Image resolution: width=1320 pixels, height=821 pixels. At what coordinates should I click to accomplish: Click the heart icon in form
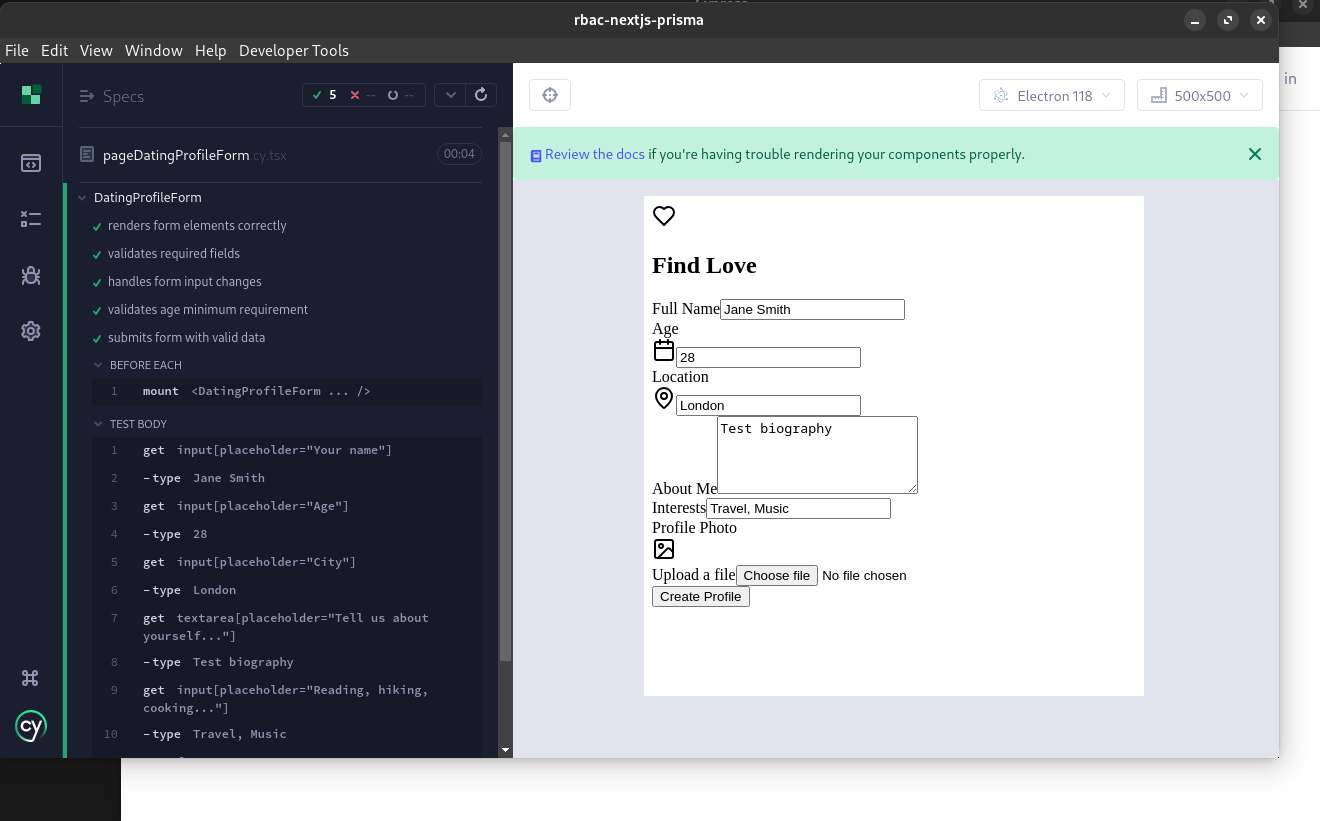pos(664,216)
